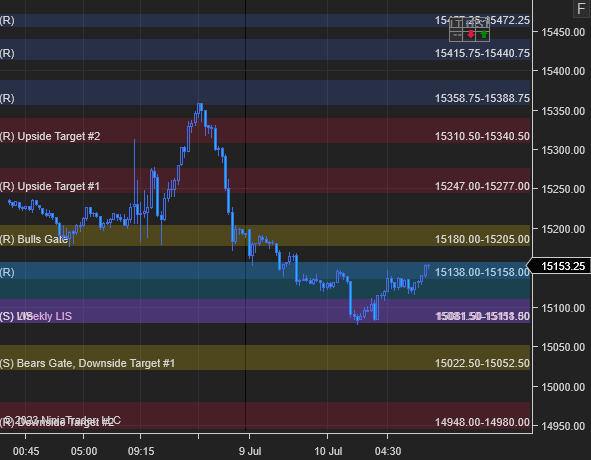Click the 15415.75-15440.75 range text
The width and height of the screenshot is (591, 460).
pos(482,53)
